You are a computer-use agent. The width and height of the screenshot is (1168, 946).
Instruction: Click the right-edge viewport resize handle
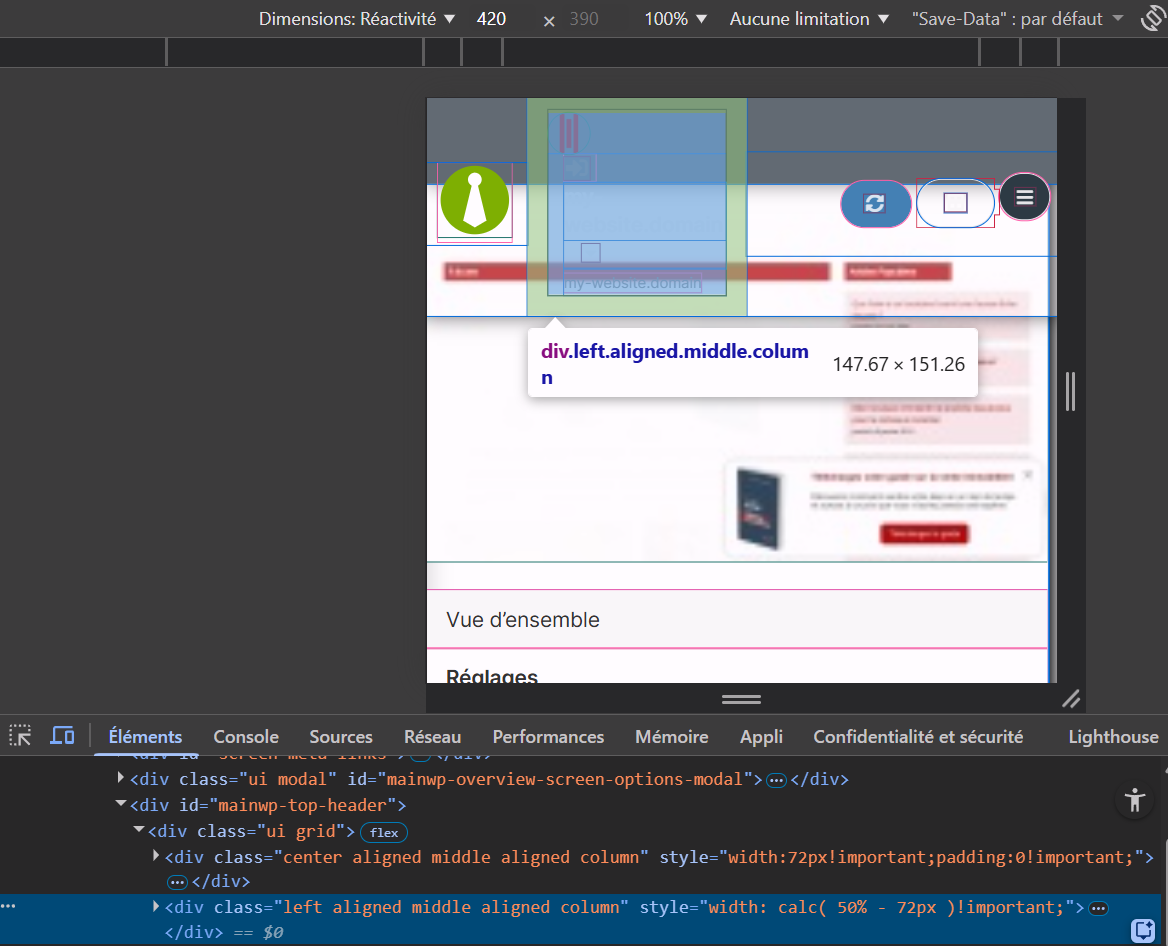click(1071, 391)
